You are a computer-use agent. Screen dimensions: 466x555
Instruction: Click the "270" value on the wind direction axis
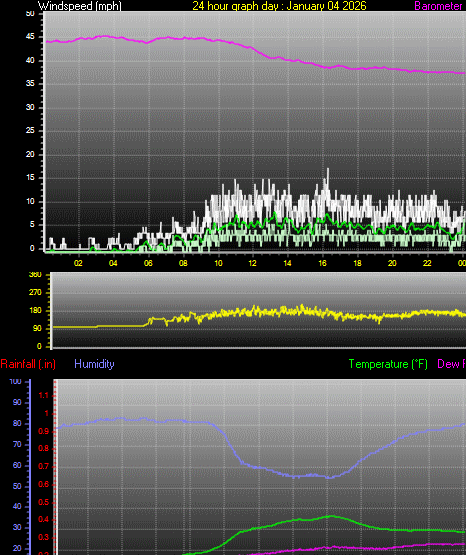tap(35, 293)
